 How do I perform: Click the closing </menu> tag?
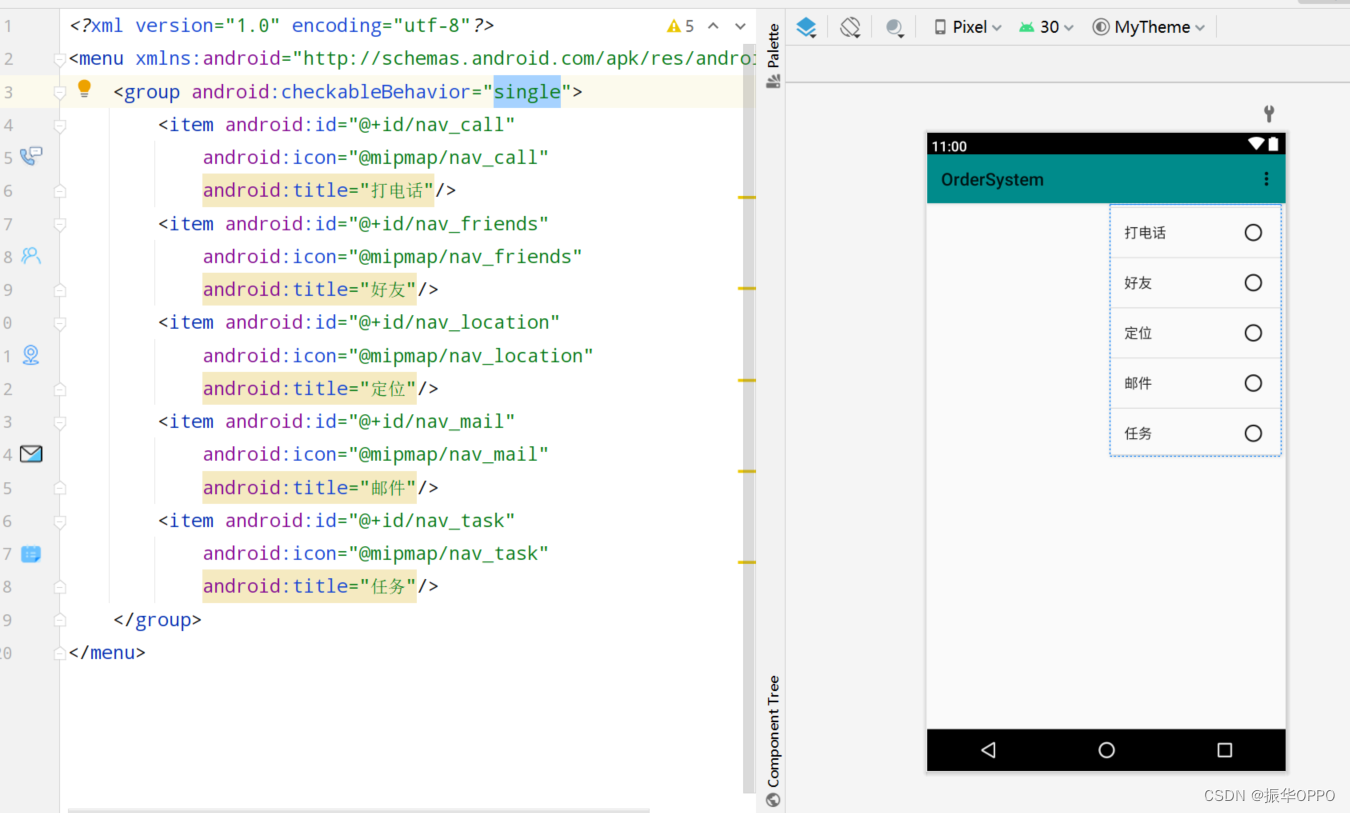(107, 652)
